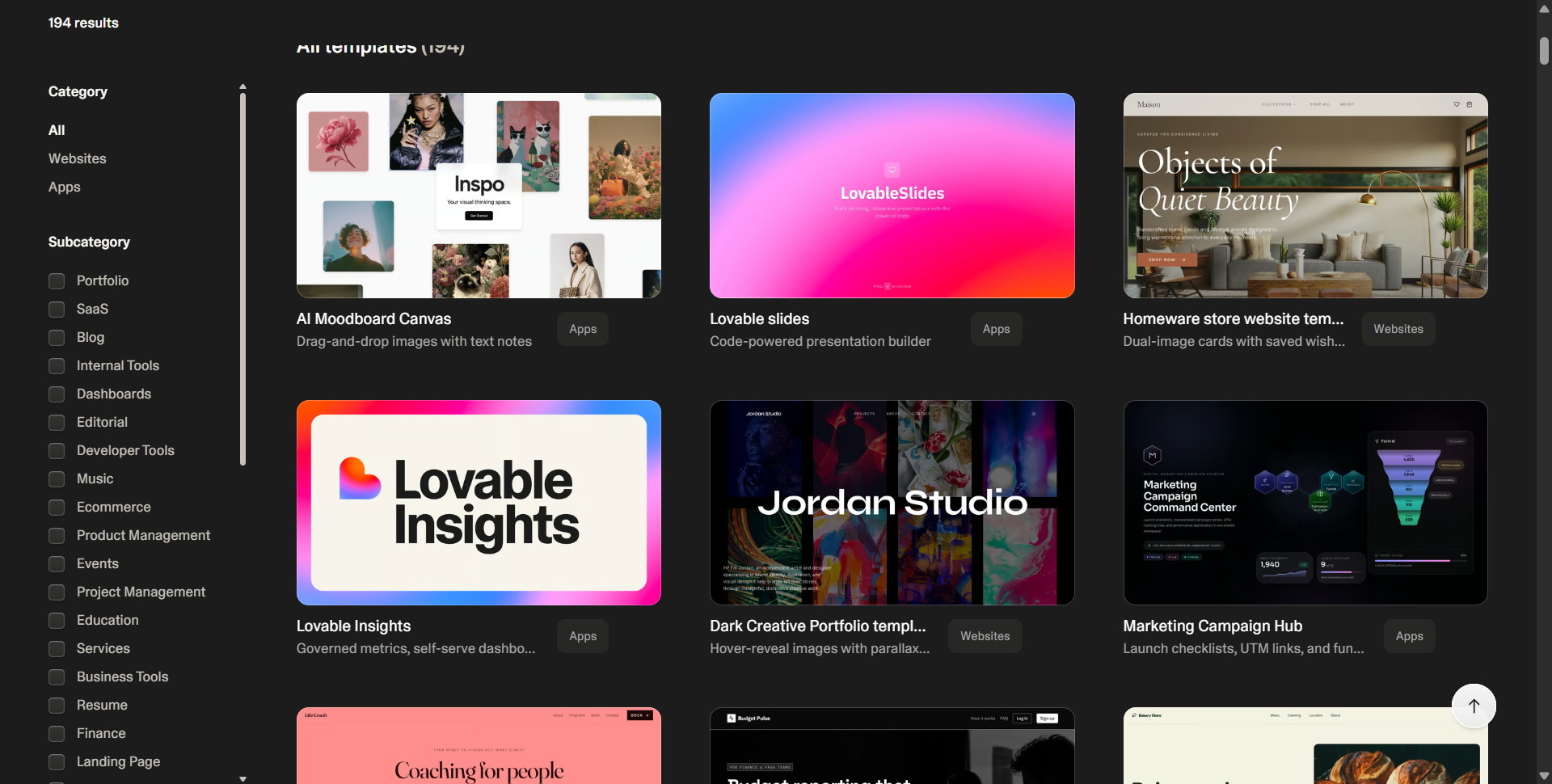The image size is (1552, 784).
Task: Click Websites tag on Dark Creative Portfolio
Action: click(x=985, y=636)
